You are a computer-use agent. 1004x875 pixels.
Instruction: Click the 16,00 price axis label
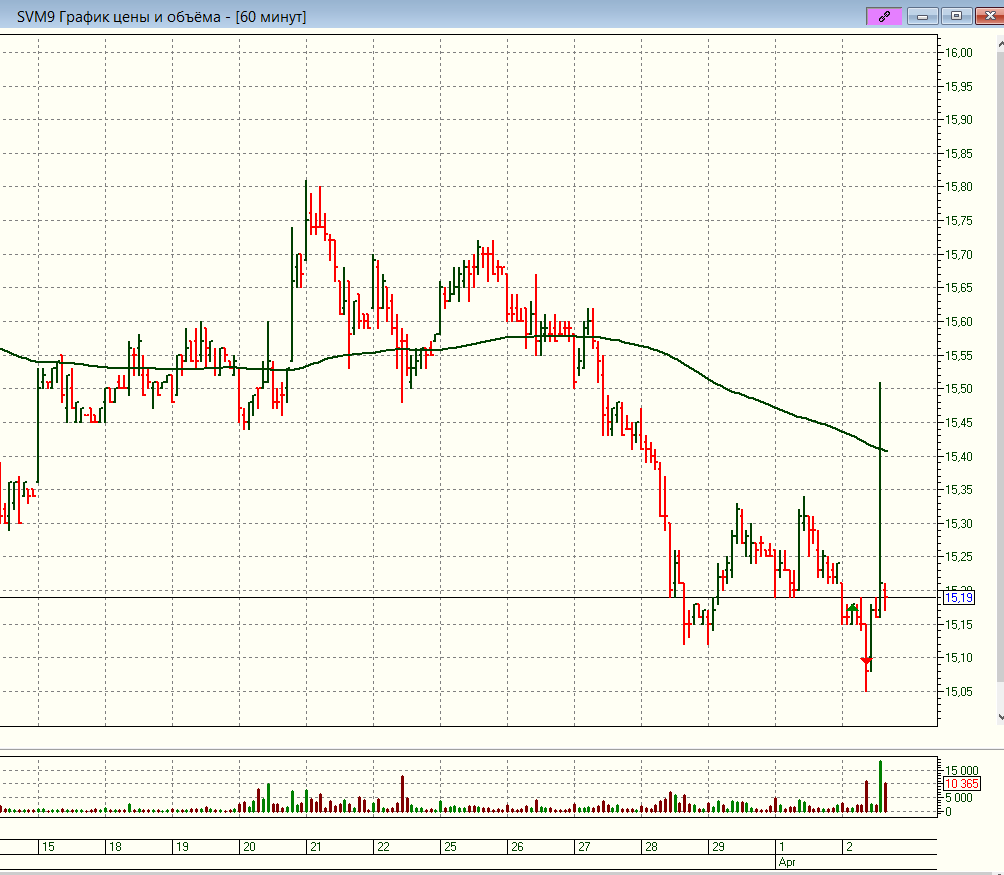(x=960, y=53)
